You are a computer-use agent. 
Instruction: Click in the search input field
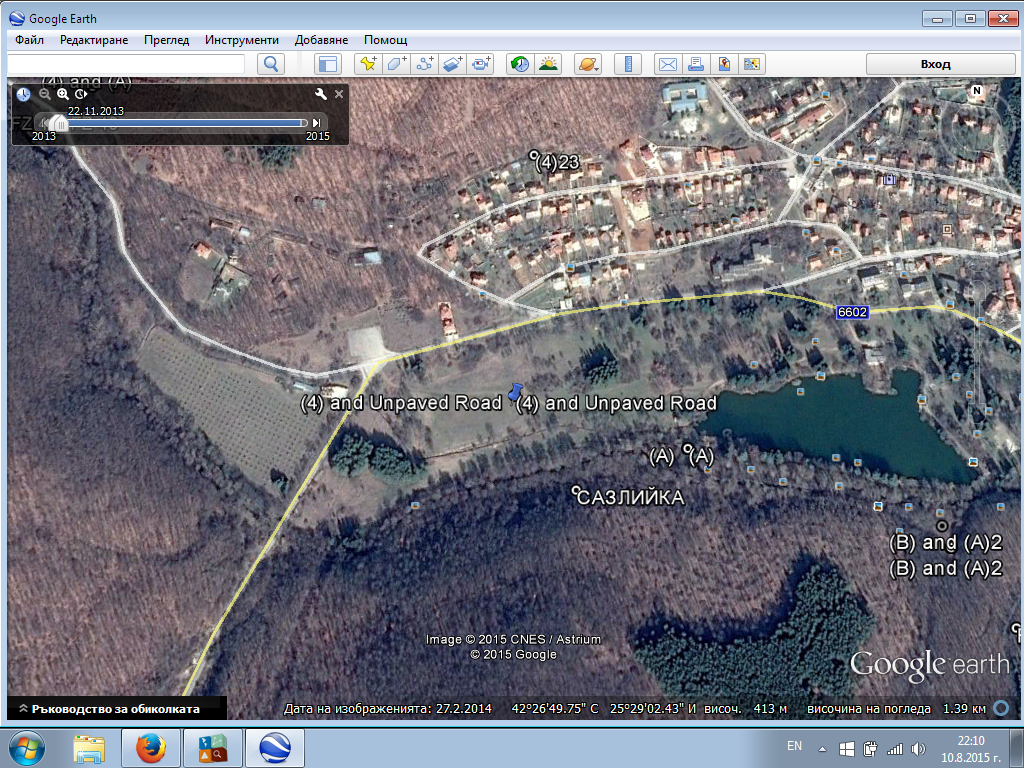click(x=126, y=64)
